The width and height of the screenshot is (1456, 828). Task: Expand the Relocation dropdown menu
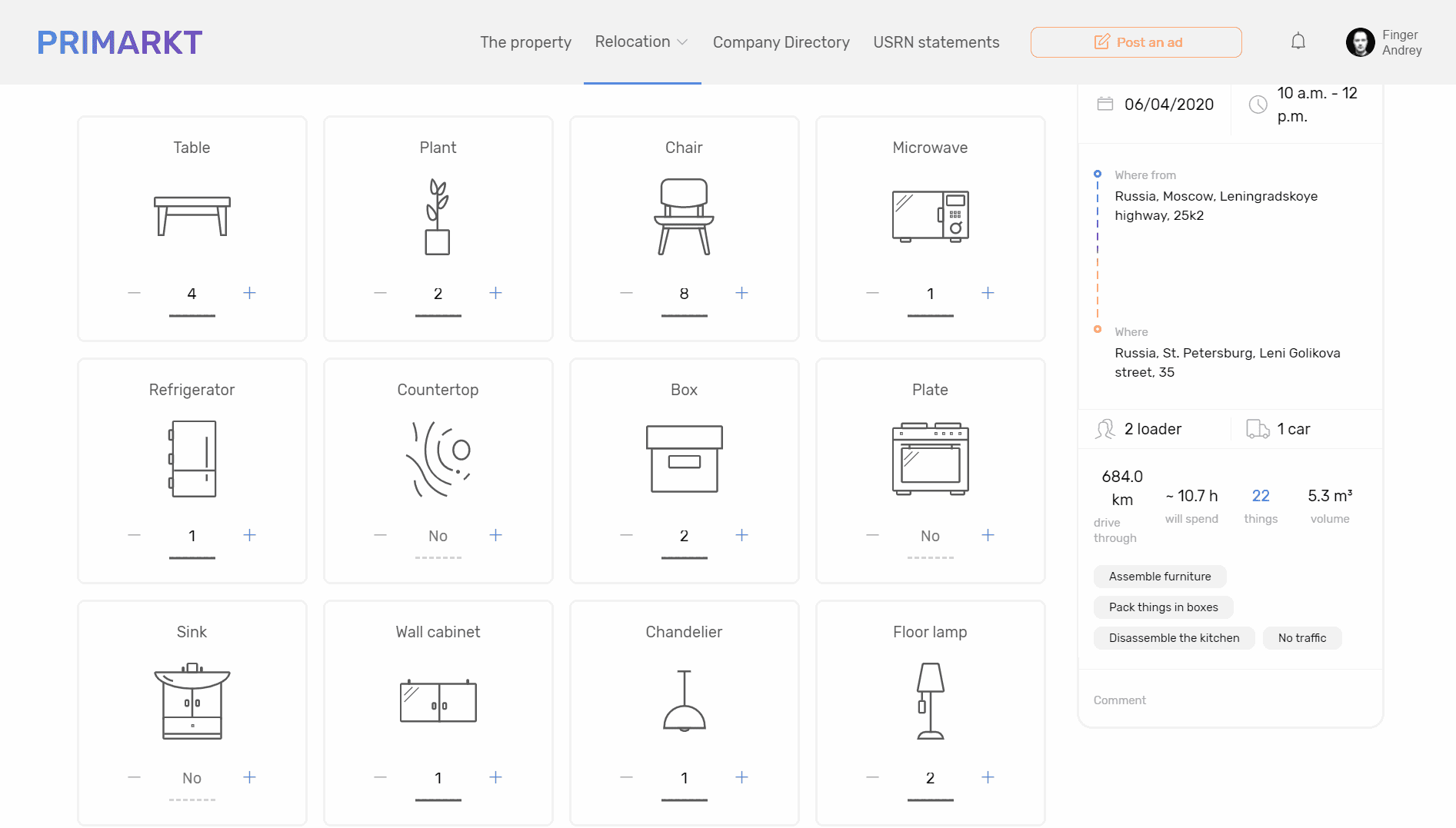(x=641, y=42)
